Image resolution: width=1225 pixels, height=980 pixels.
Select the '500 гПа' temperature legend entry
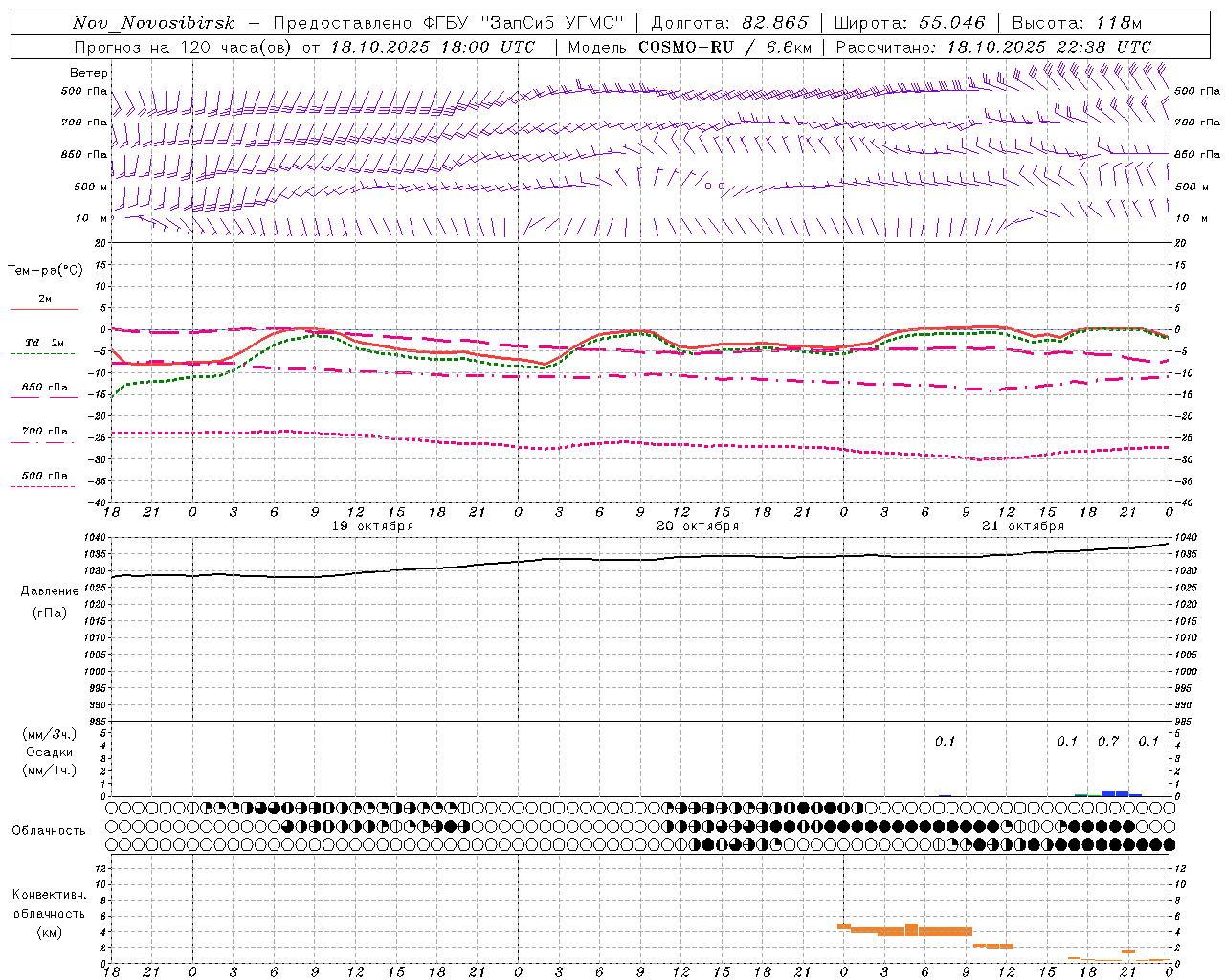point(45,476)
